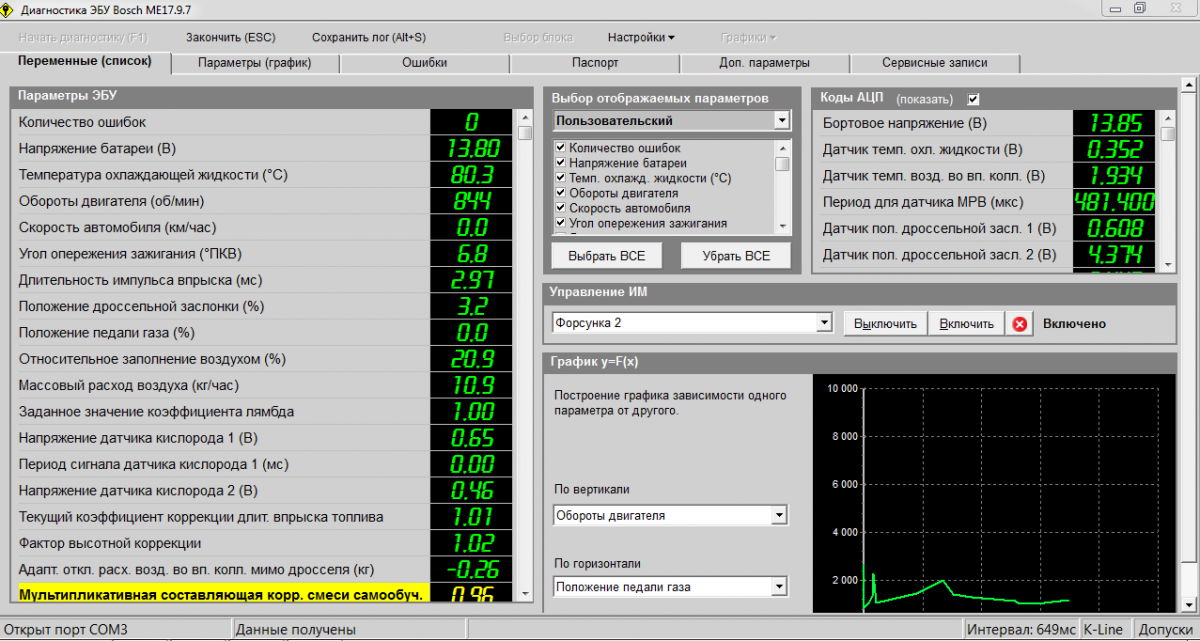
Task: Open the Ошибки tab
Action: pos(425,63)
